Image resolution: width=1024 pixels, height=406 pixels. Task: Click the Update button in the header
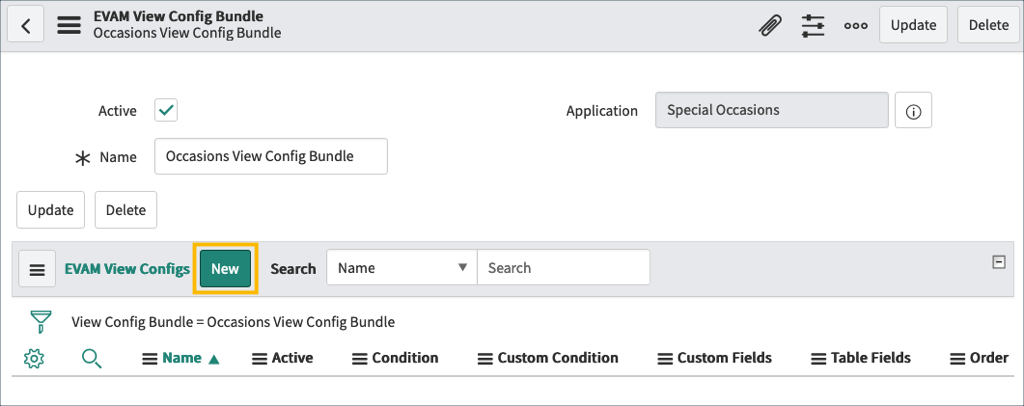coord(914,25)
